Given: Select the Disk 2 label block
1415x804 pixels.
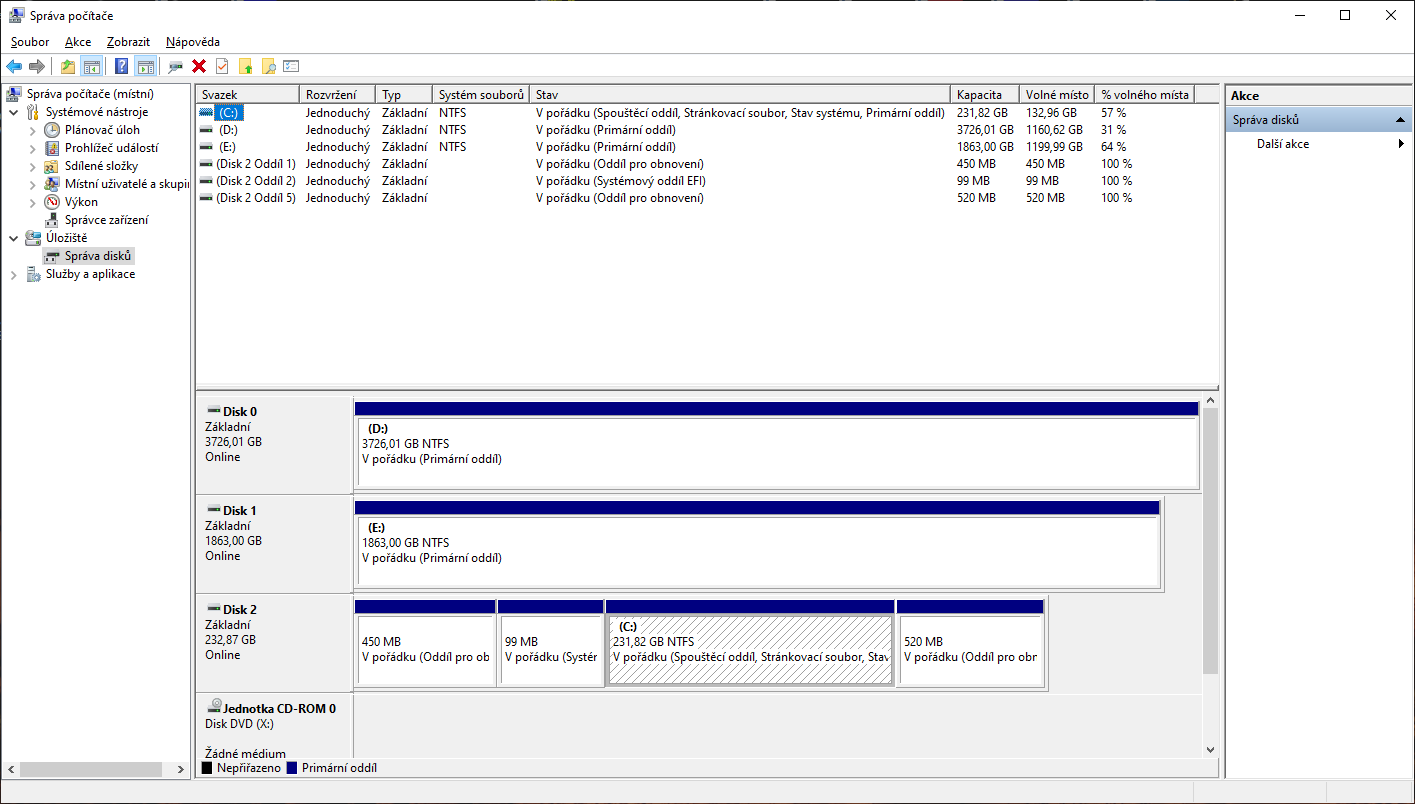Looking at the screenshot, I should [x=274, y=642].
